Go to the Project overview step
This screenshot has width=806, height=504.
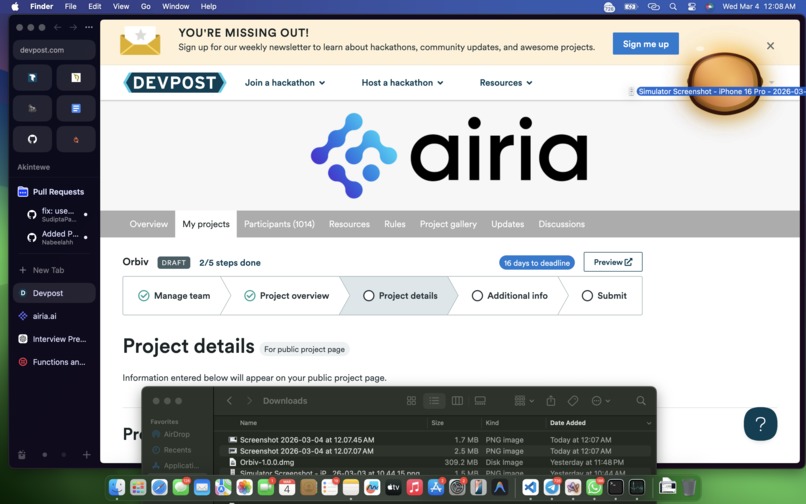coord(287,296)
